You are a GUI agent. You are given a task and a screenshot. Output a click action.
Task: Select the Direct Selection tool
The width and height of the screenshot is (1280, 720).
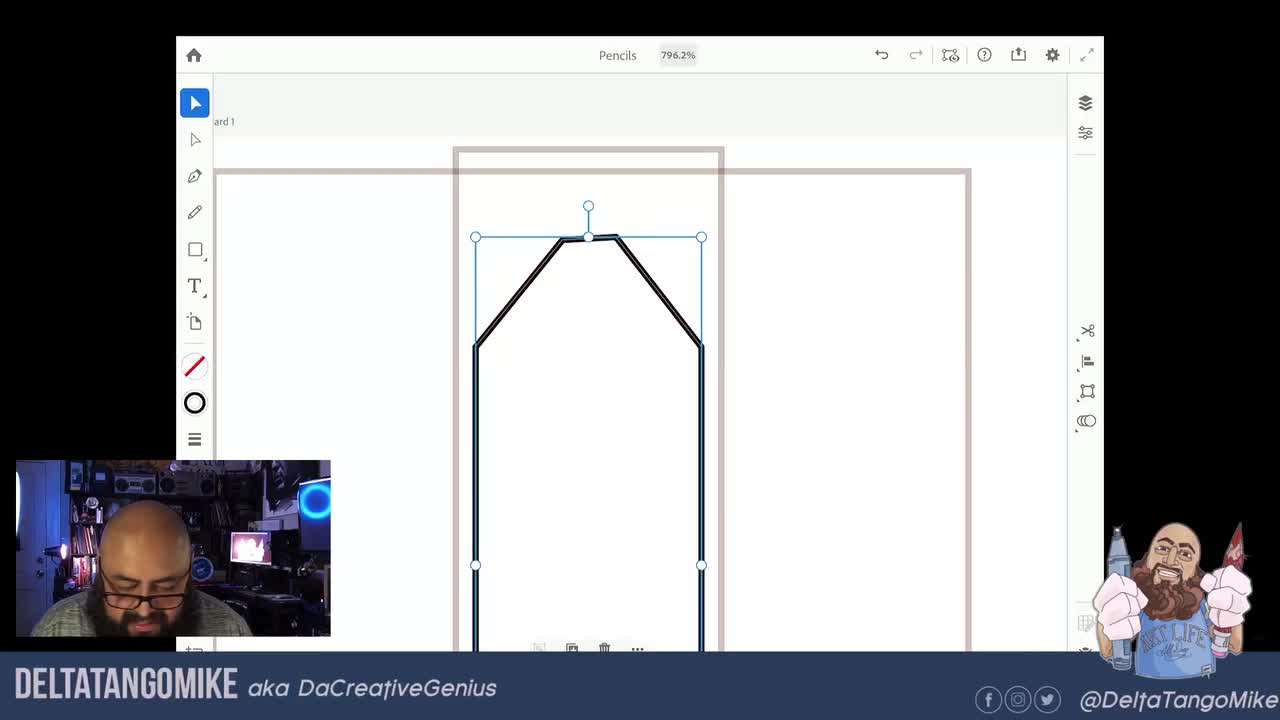[x=195, y=140]
